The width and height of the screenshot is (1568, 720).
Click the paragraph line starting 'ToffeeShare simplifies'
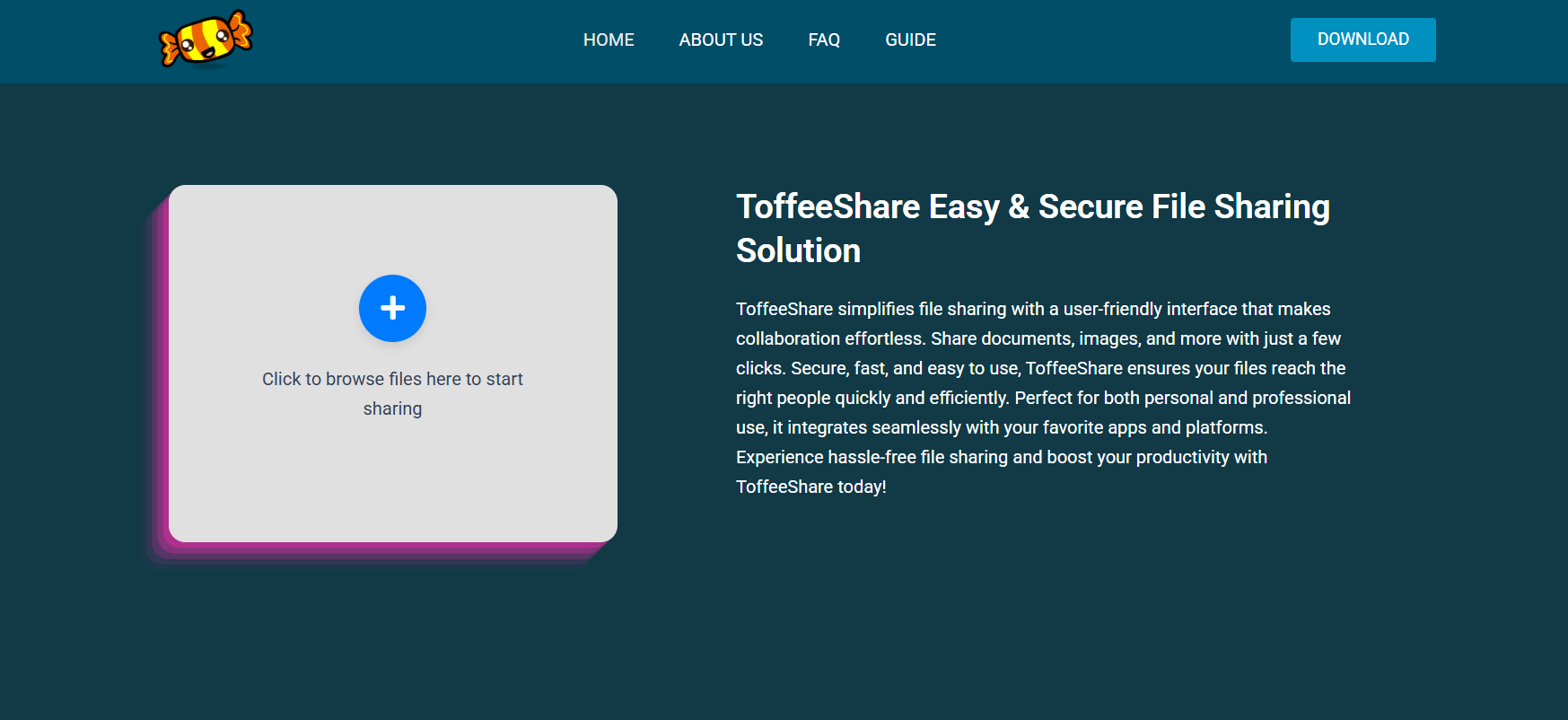point(1032,309)
